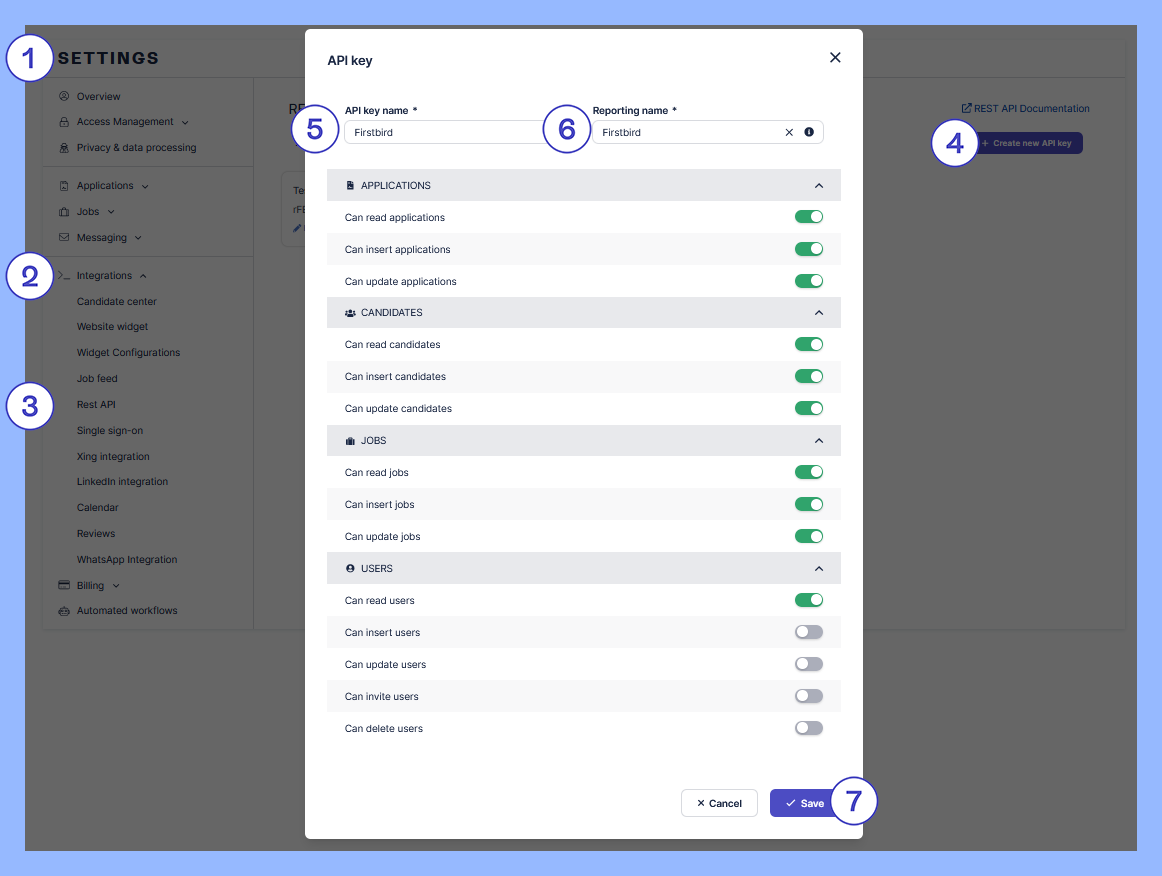Click the info icon in Reporting name field
This screenshot has height=876, width=1162.
(809, 132)
